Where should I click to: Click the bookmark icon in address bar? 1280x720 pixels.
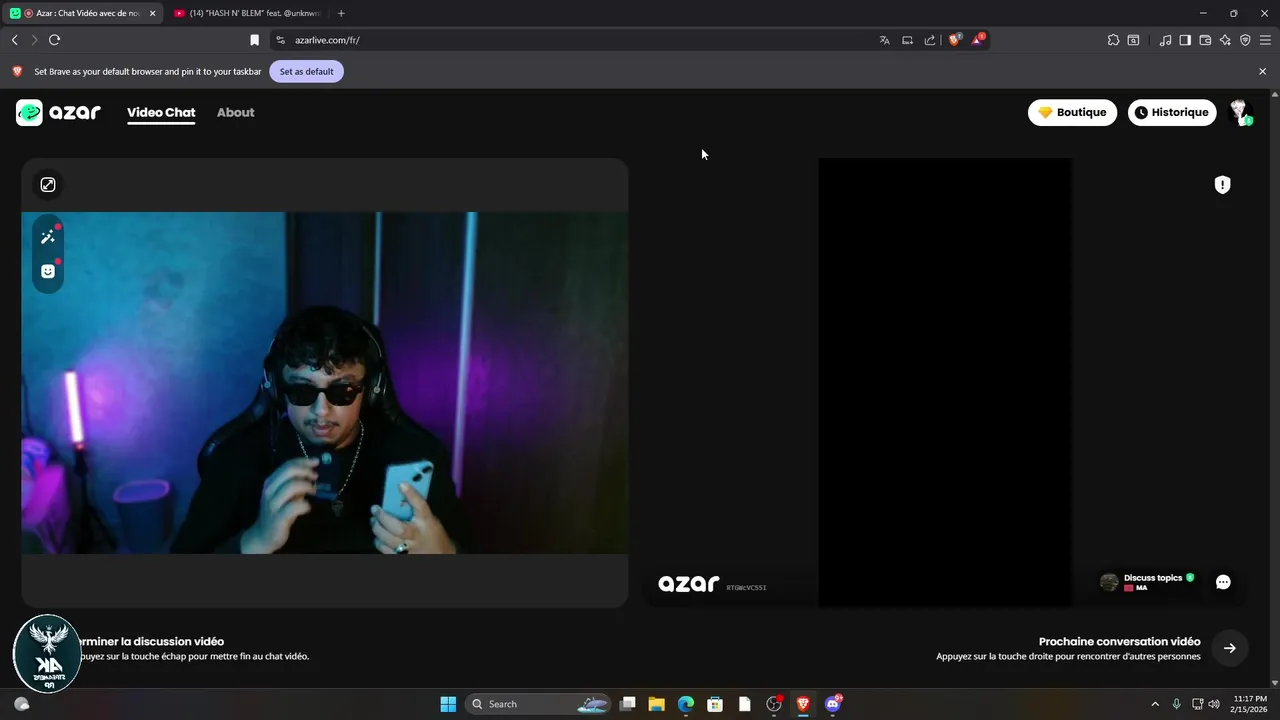tap(254, 40)
